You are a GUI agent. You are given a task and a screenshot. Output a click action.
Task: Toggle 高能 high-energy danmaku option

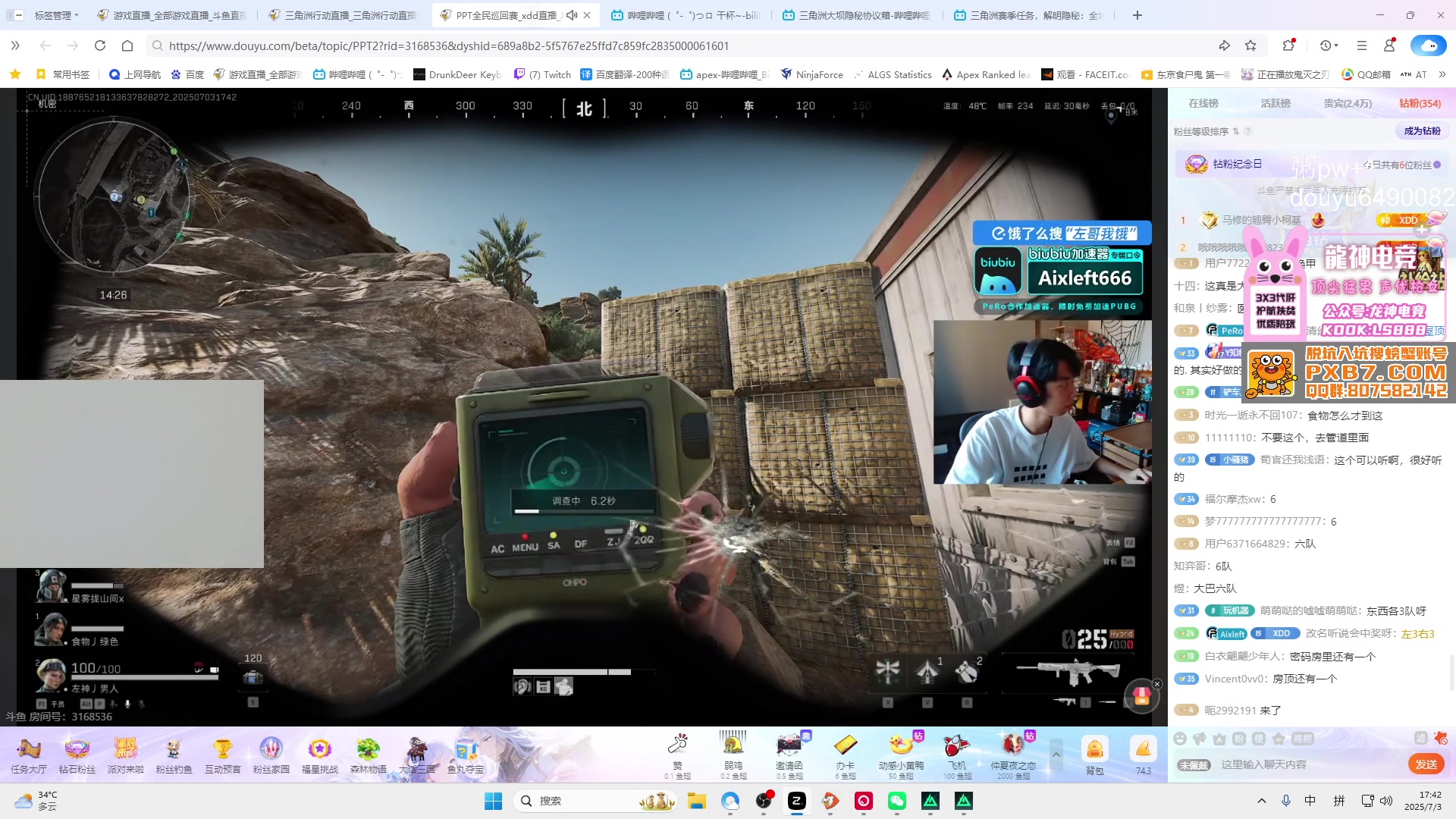[1303, 739]
